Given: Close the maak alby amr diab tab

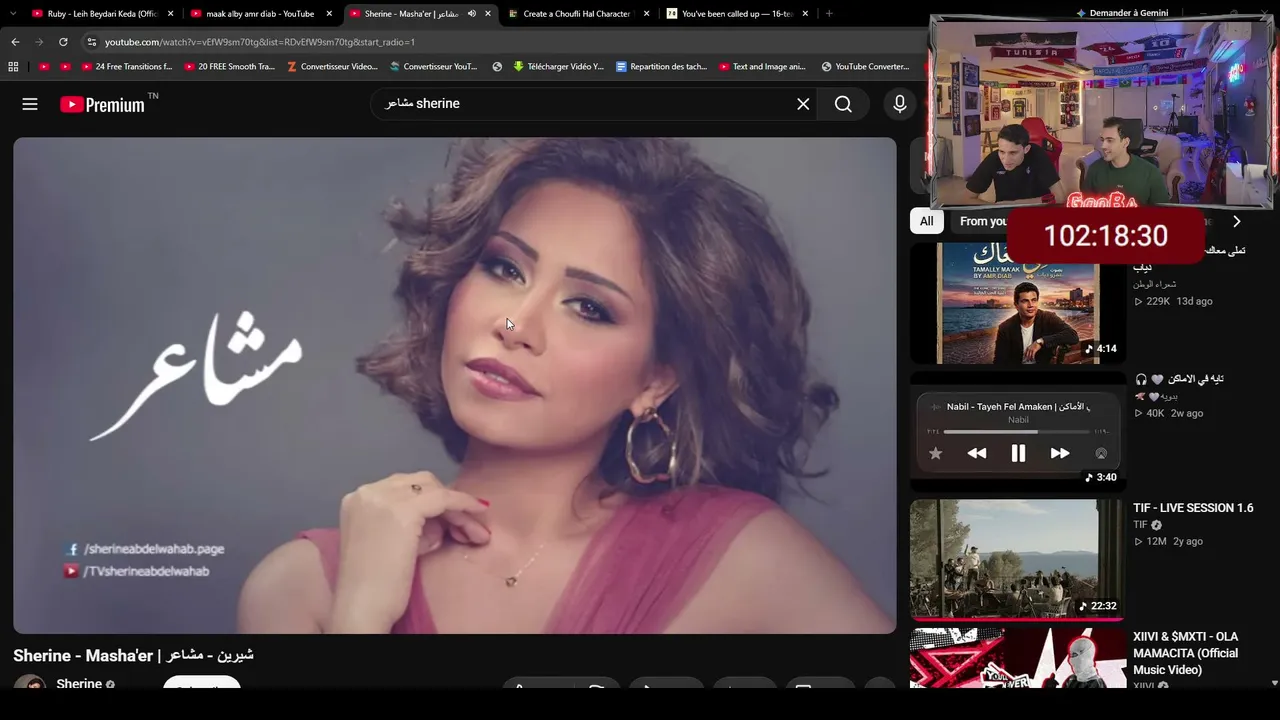Looking at the screenshot, I should [329, 14].
